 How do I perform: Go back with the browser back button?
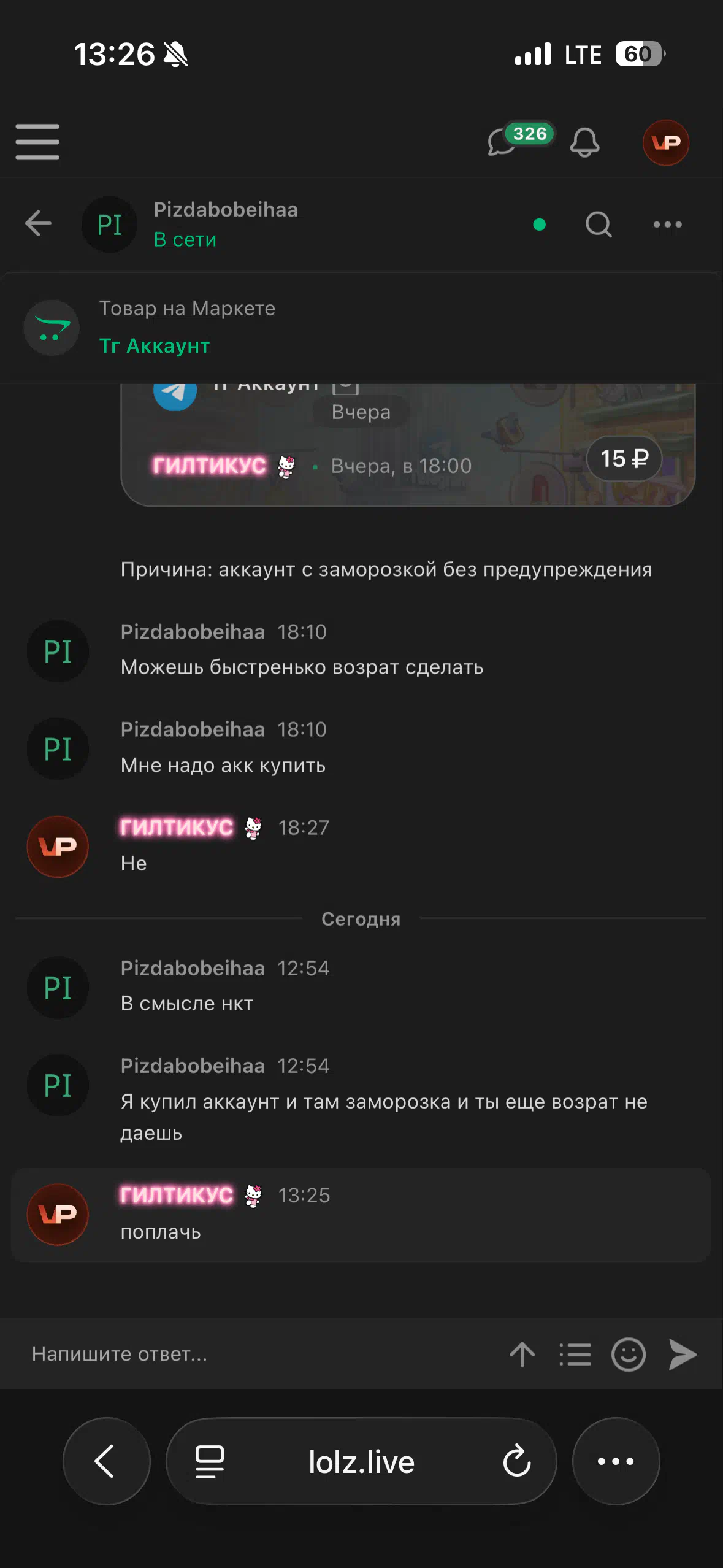pos(107,1461)
